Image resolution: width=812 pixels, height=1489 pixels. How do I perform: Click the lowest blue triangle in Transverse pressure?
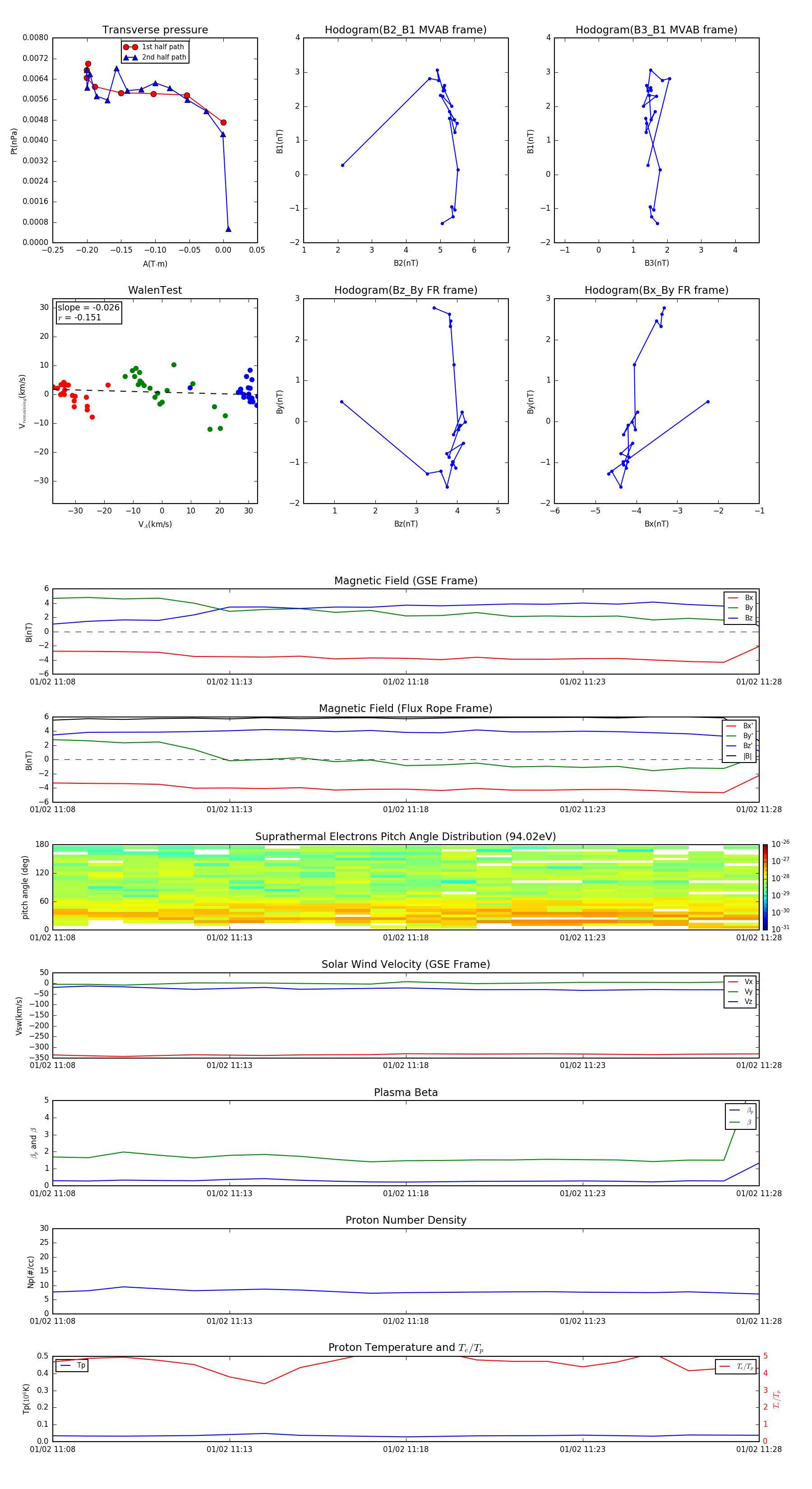pyautogui.click(x=228, y=229)
